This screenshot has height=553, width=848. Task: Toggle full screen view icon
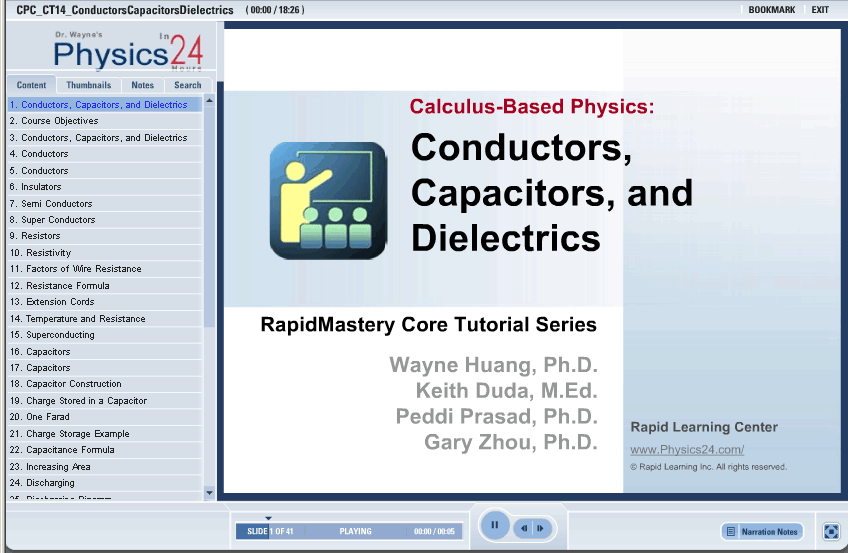point(830,532)
